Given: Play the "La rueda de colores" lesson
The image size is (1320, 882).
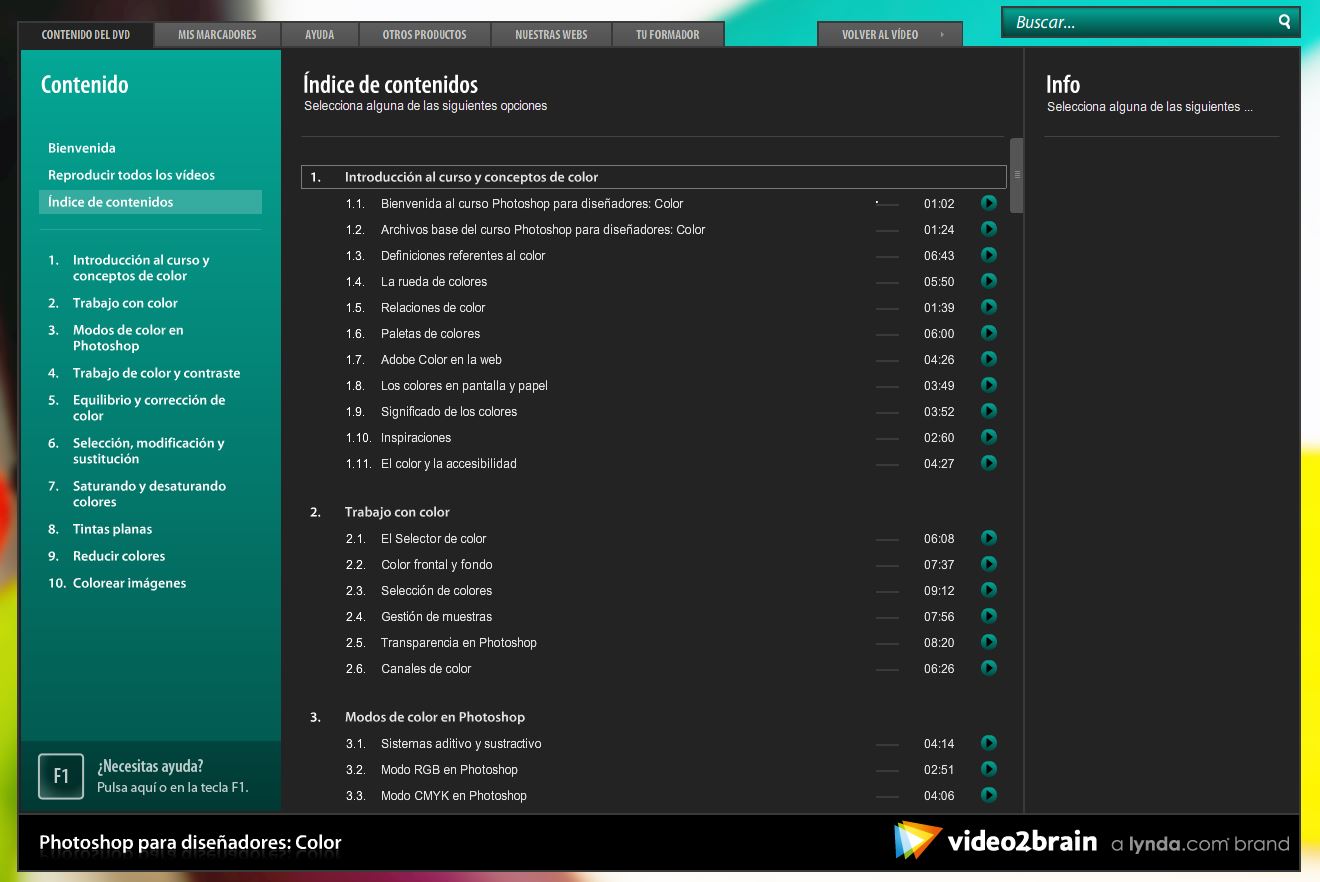Looking at the screenshot, I should (988, 281).
